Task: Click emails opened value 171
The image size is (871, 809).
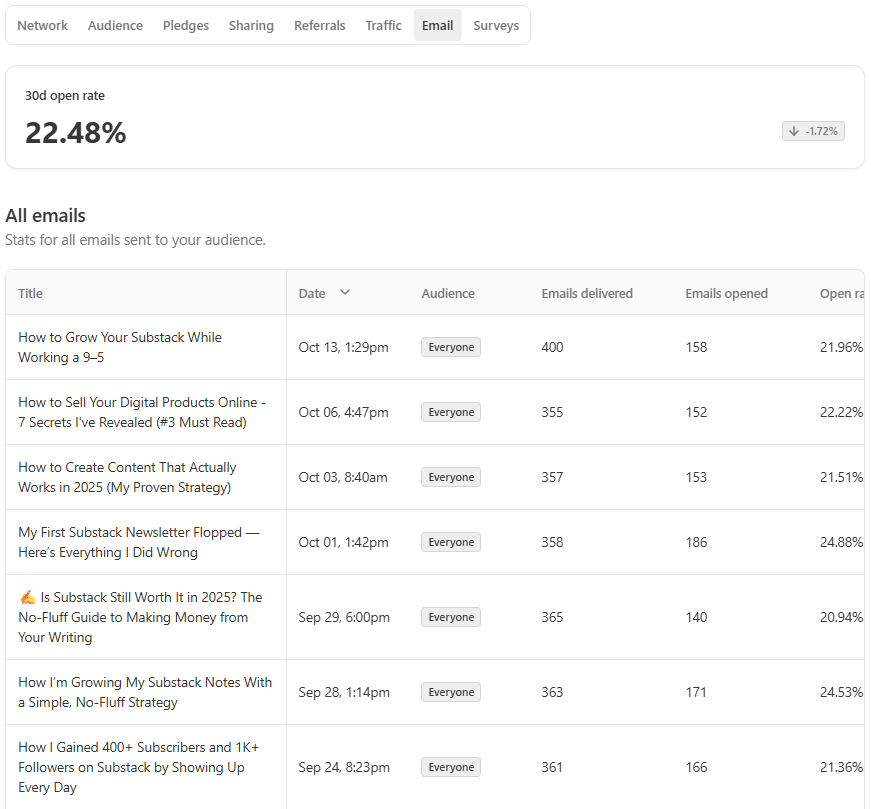Action: [696, 692]
